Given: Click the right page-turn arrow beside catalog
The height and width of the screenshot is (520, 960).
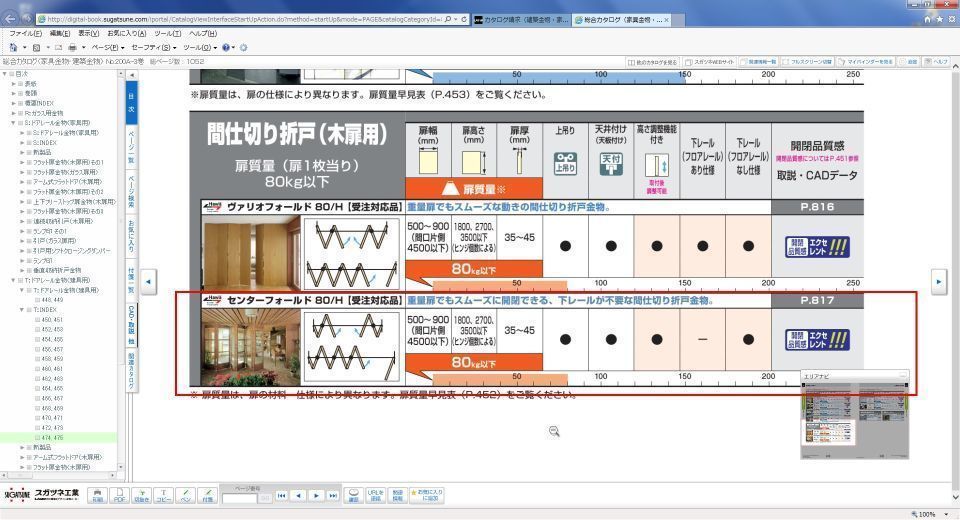Looking at the screenshot, I should [938, 283].
